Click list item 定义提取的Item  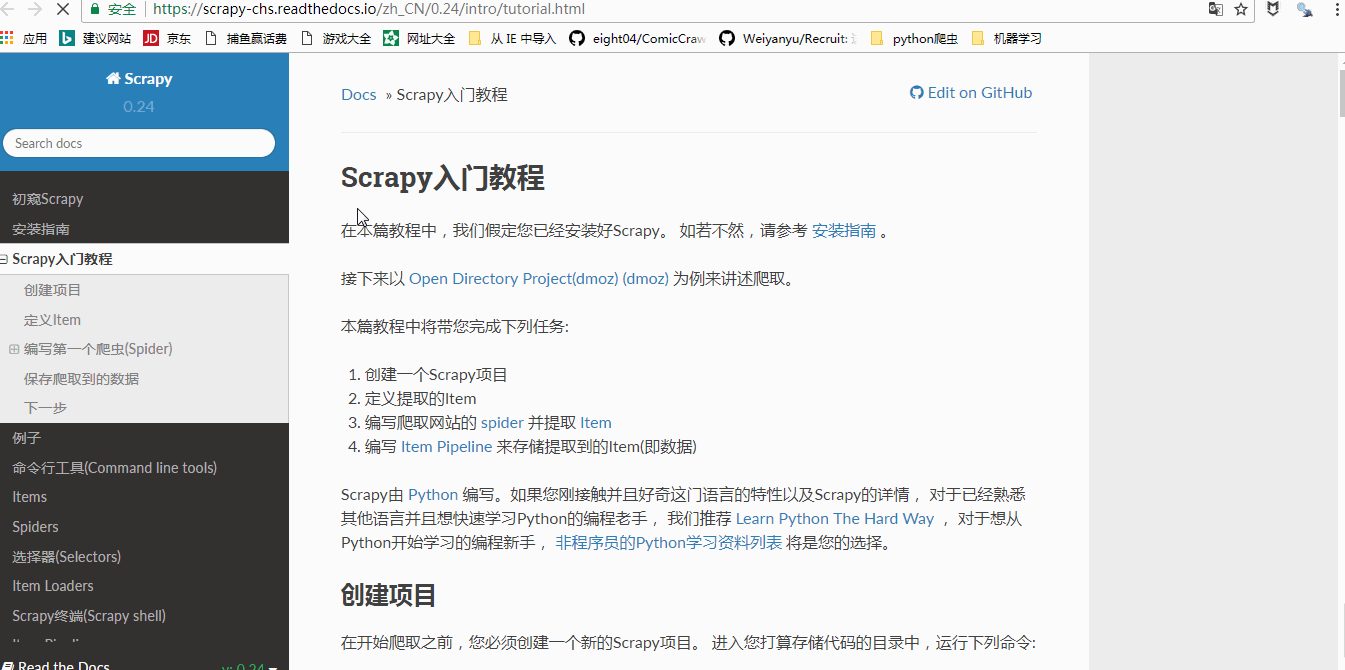[x=421, y=399]
